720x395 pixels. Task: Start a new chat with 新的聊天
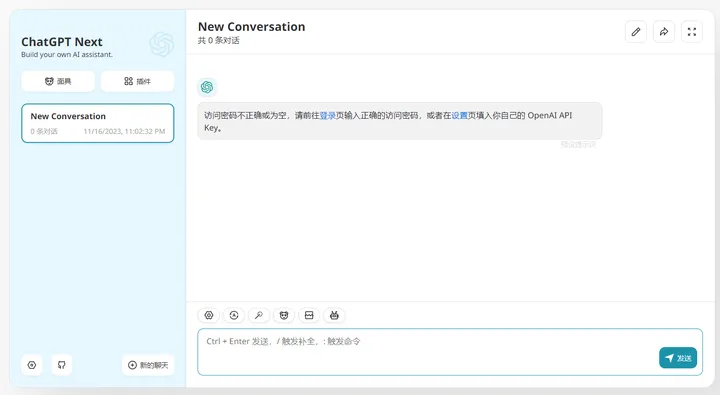[x=148, y=365]
